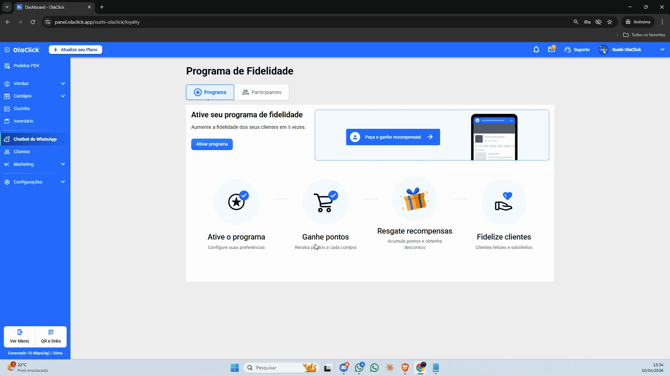Image resolution: width=670 pixels, height=376 pixels.
Task: Bookmark page with the star icon
Action: point(610,22)
